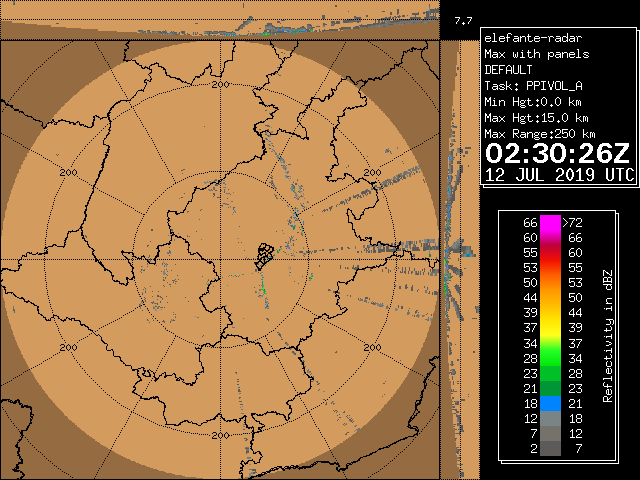This screenshot has width=640, height=480.
Task: Choose the dark gray 2–7 dBZ swatch
Action: pyautogui.click(x=550, y=449)
